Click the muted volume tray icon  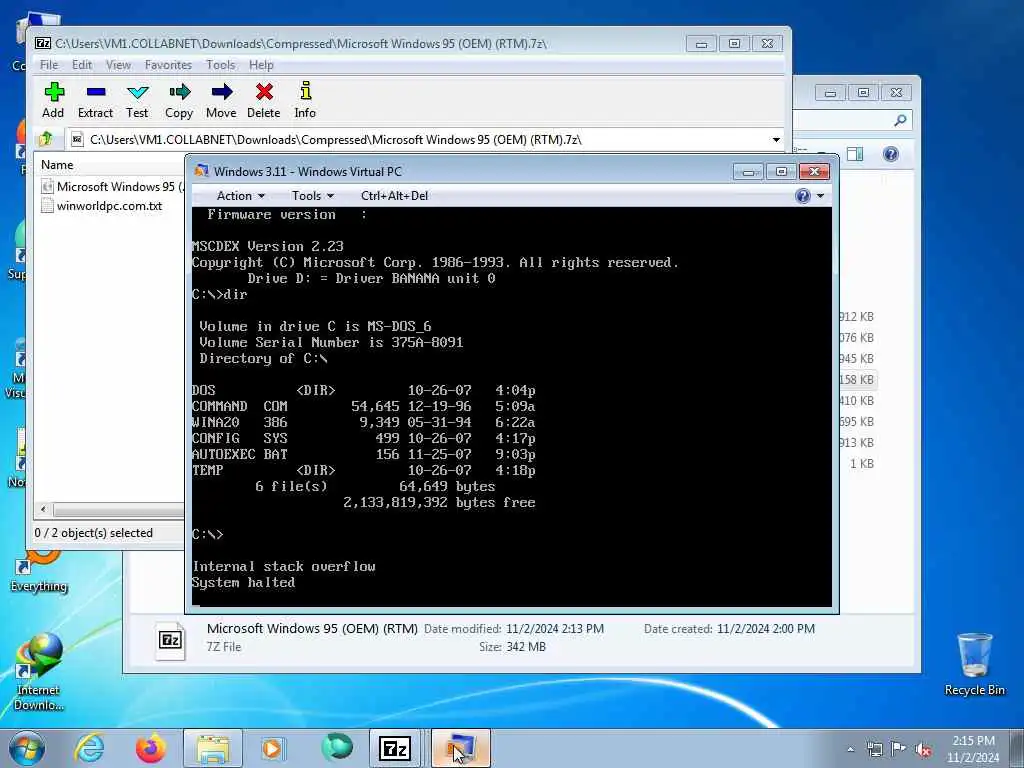coord(923,749)
